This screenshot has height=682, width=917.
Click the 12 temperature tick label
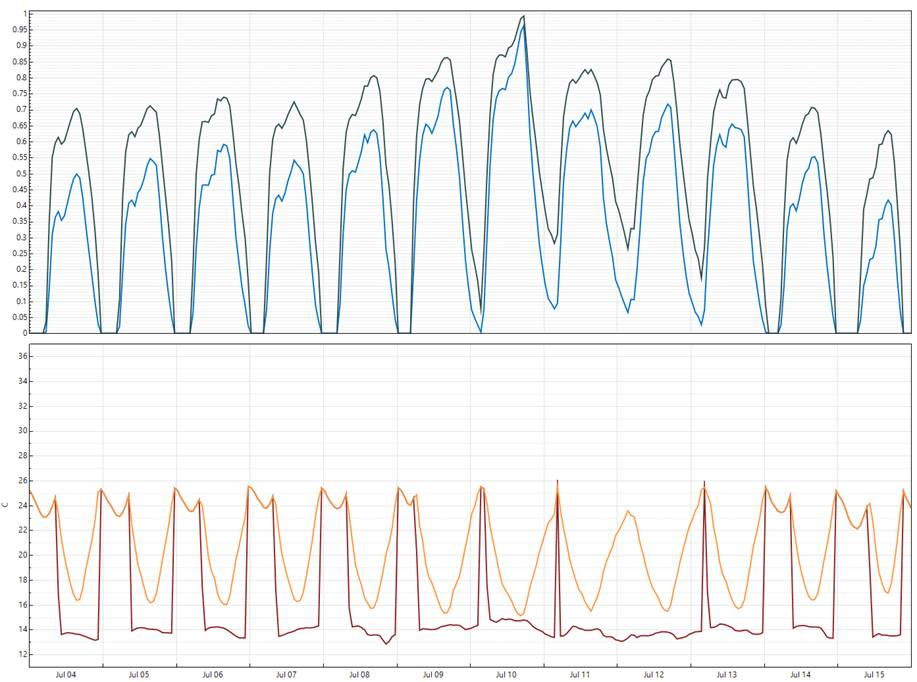point(23,655)
